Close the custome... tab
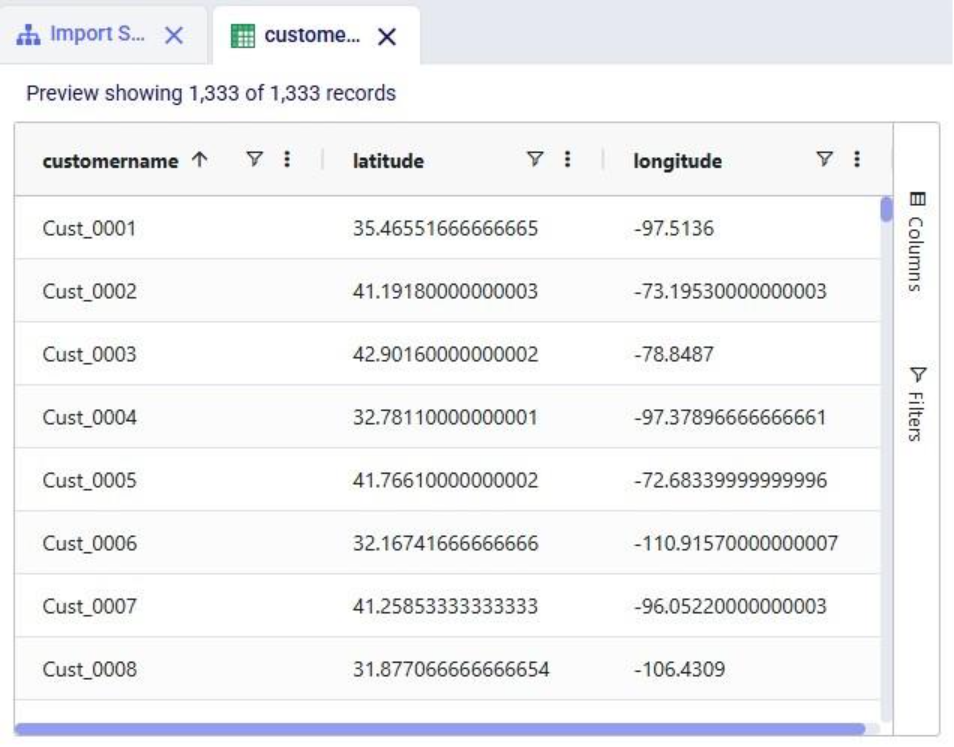The width and height of the screenshot is (954, 747). (386, 36)
